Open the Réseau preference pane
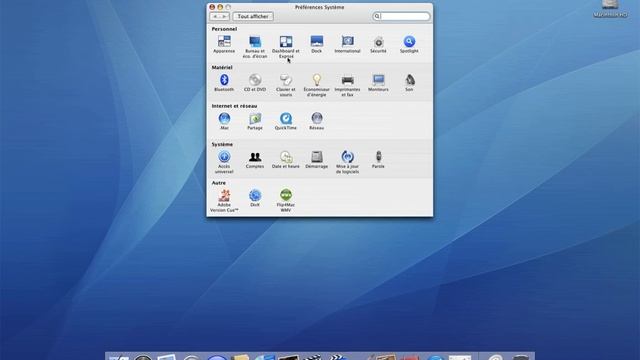This screenshot has width=640, height=360. [317, 121]
